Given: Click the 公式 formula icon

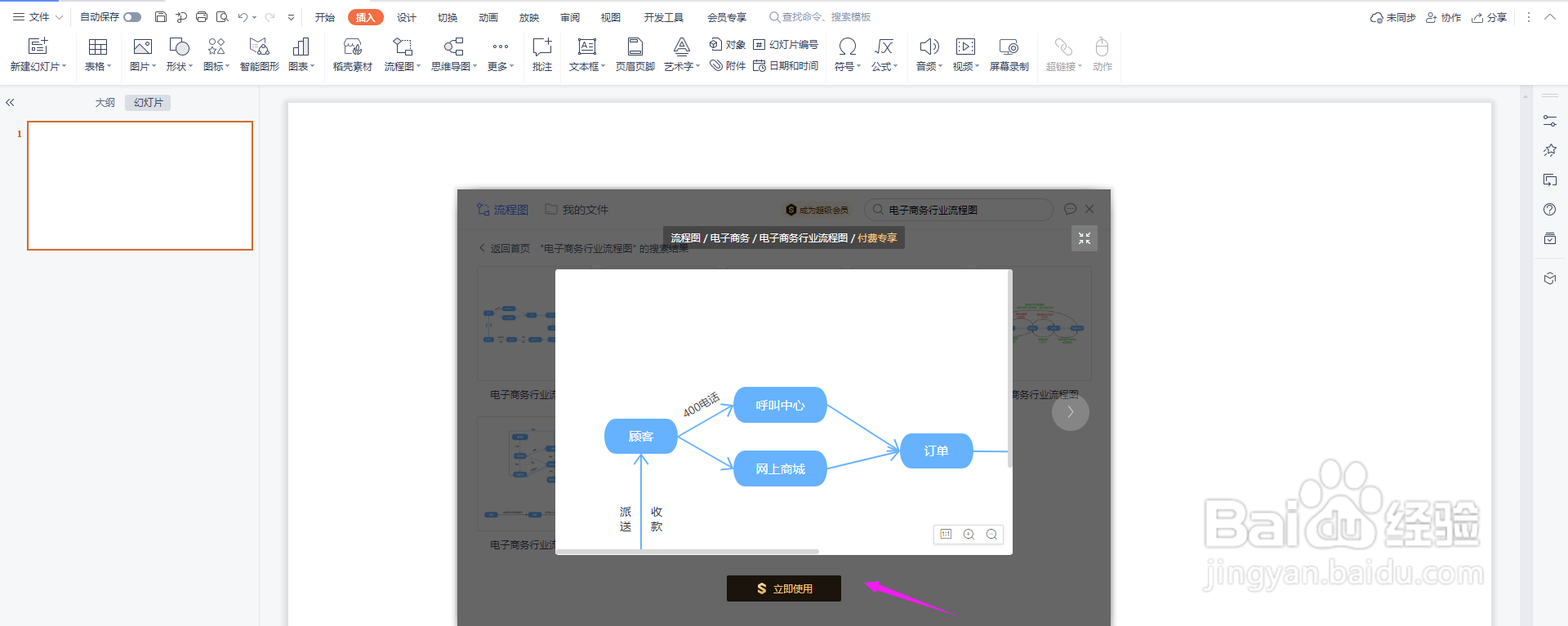Looking at the screenshot, I should tap(884, 47).
